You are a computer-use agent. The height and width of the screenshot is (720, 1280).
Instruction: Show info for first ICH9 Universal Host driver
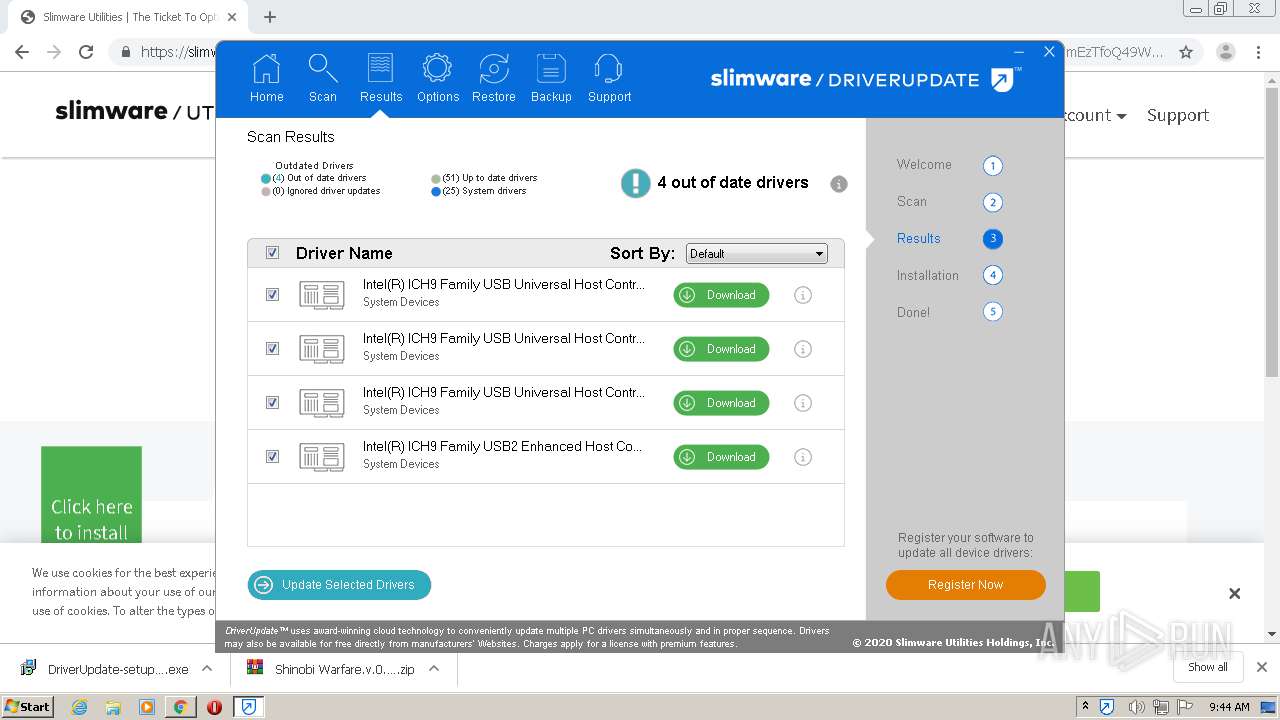802,295
